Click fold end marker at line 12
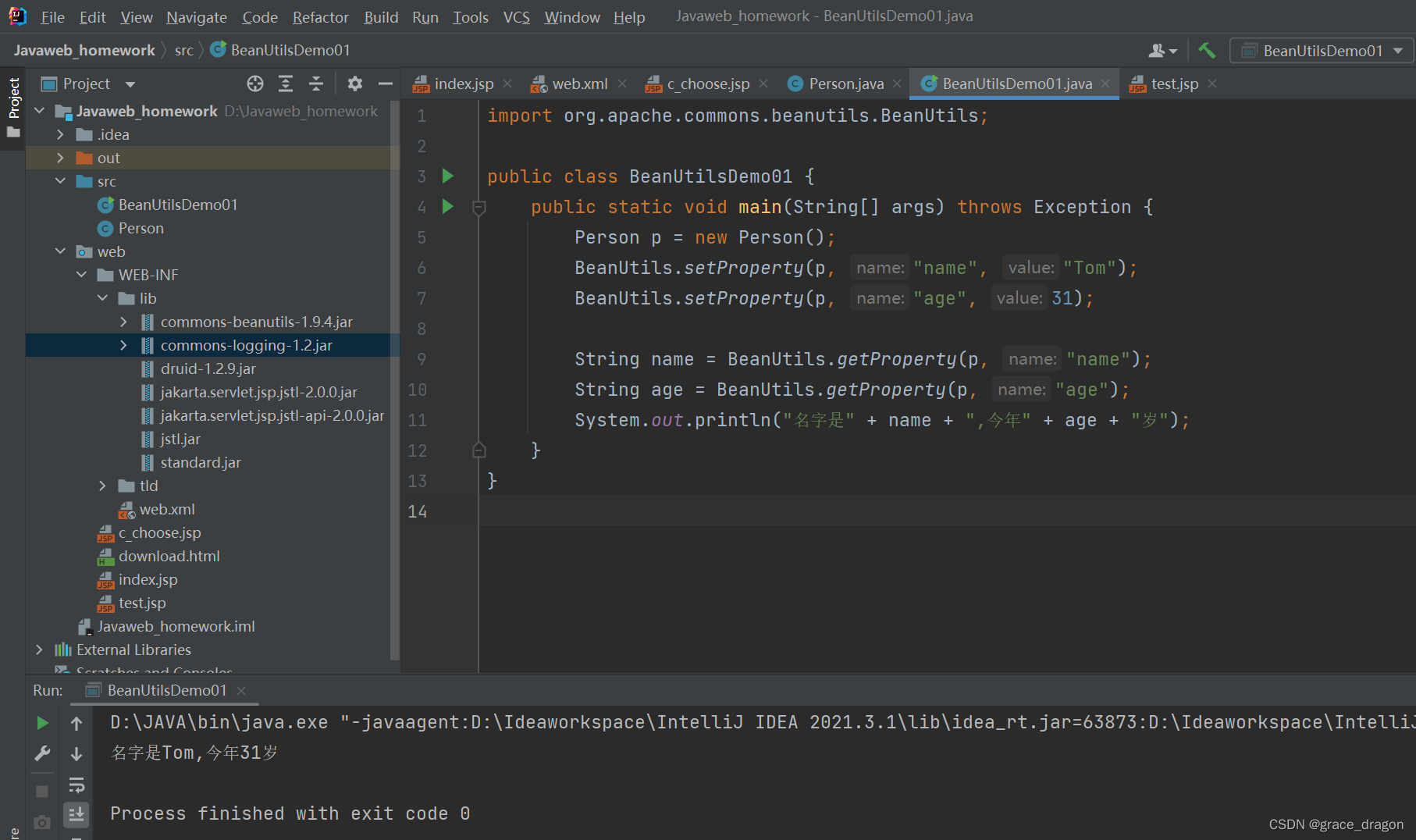Viewport: 1416px width, 840px height. (x=479, y=450)
